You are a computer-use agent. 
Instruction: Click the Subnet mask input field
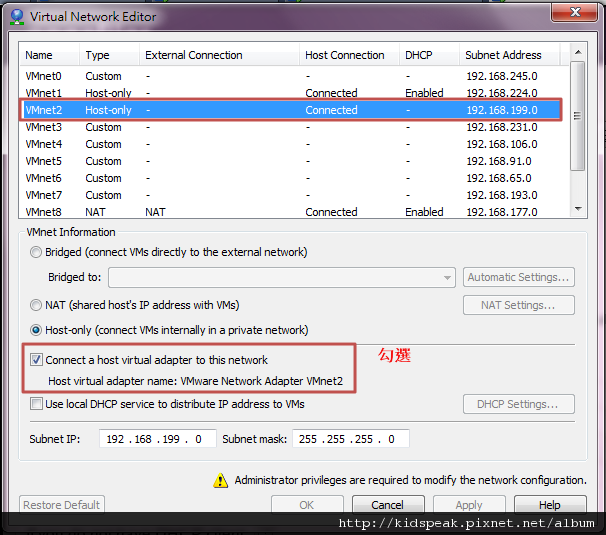click(x=351, y=439)
